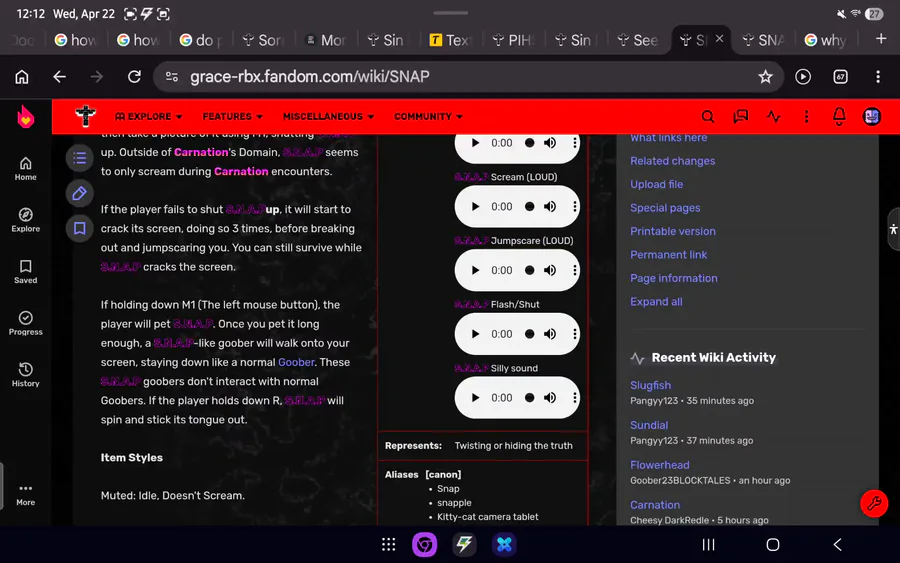Open History in left sidebar

click(25, 375)
